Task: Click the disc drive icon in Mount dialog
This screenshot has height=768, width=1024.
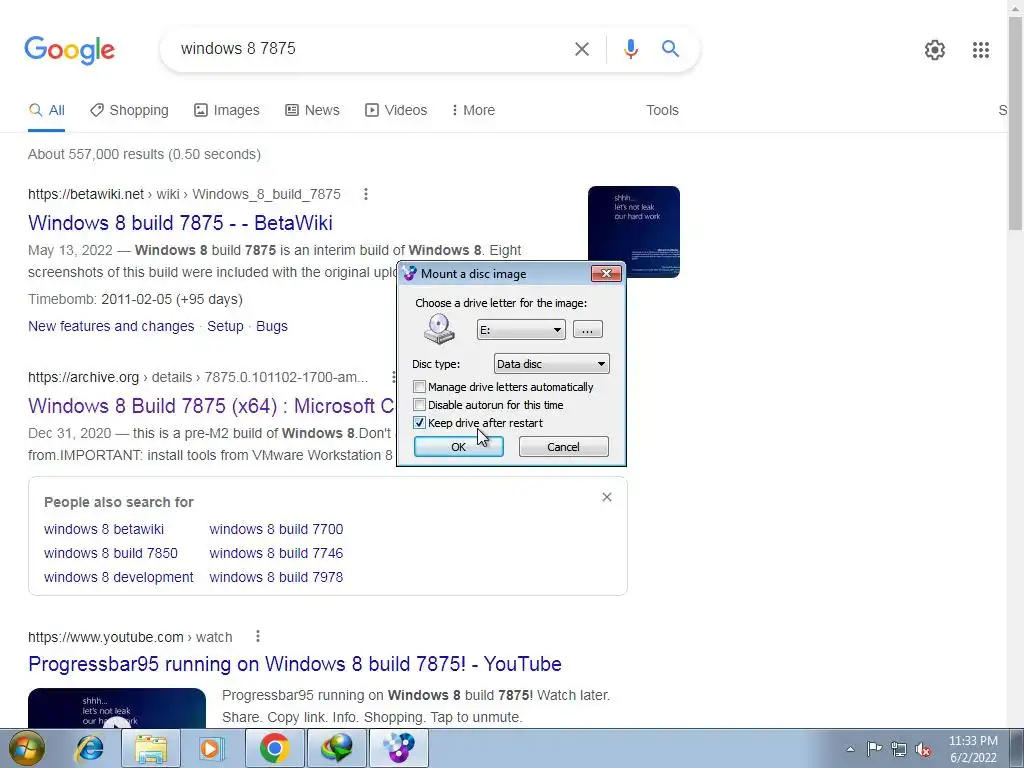Action: [x=439, y=329]
